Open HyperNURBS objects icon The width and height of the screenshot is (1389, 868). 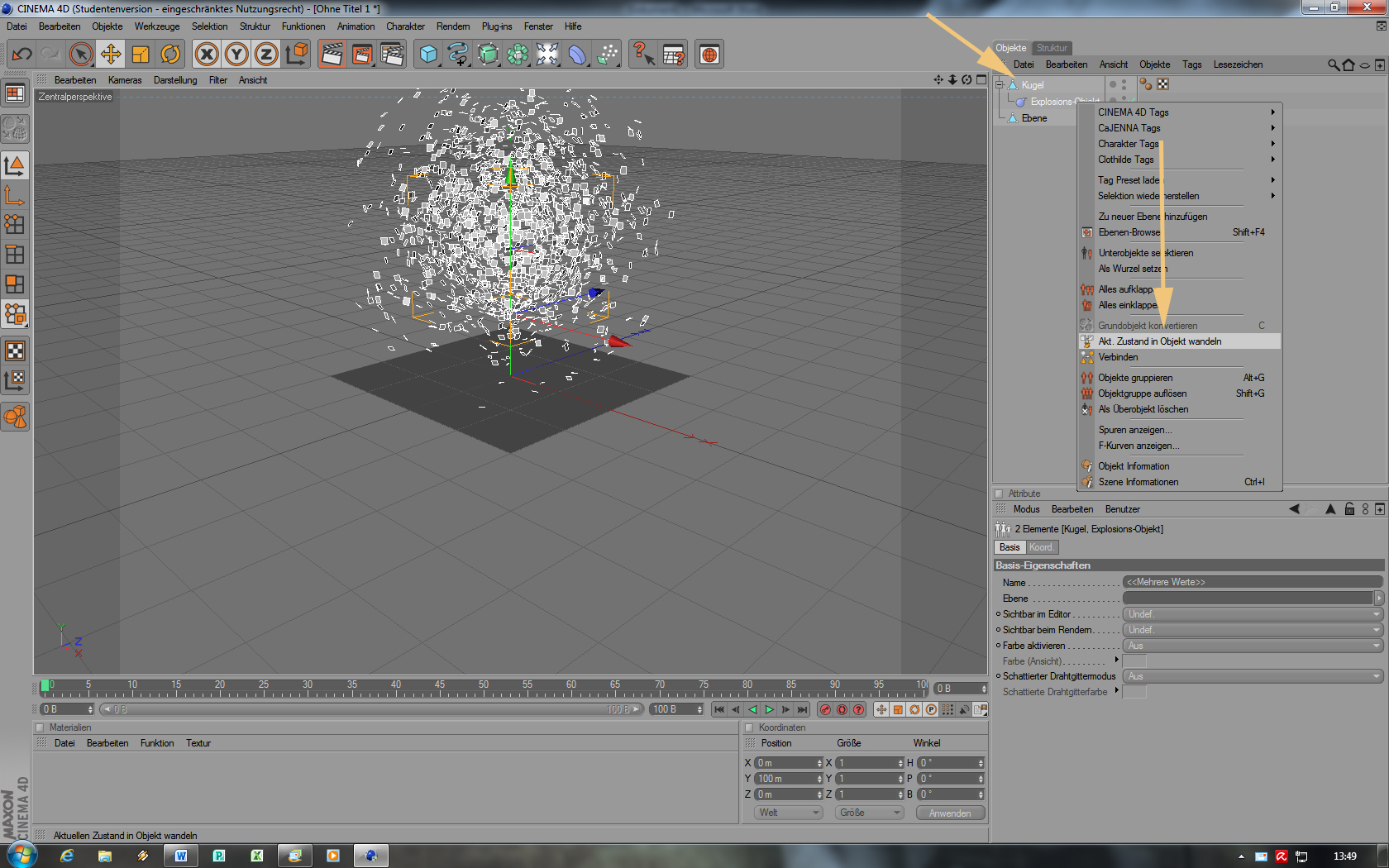(x=488, y=55)
